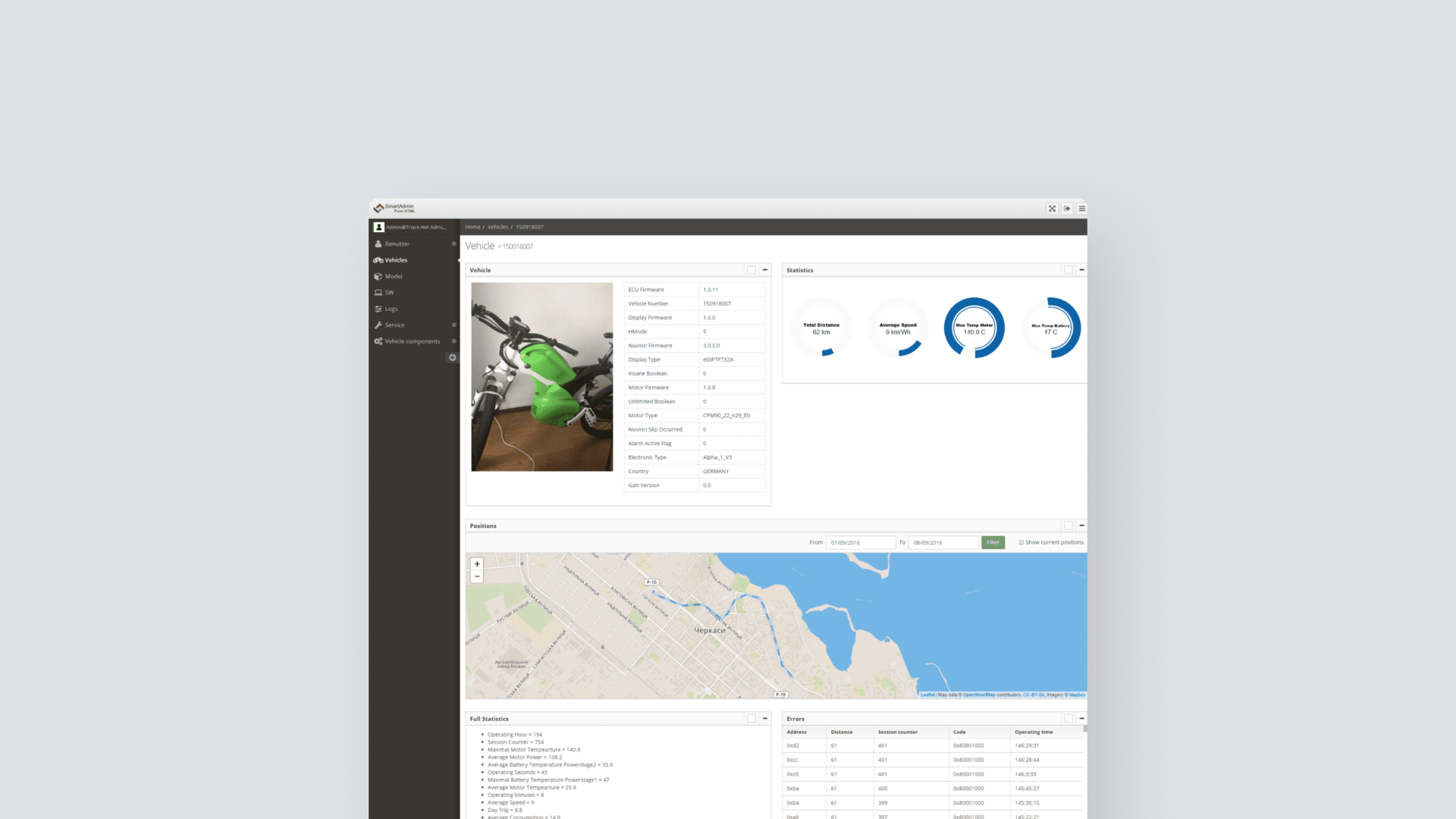Click the Filter button

(993, 542)
